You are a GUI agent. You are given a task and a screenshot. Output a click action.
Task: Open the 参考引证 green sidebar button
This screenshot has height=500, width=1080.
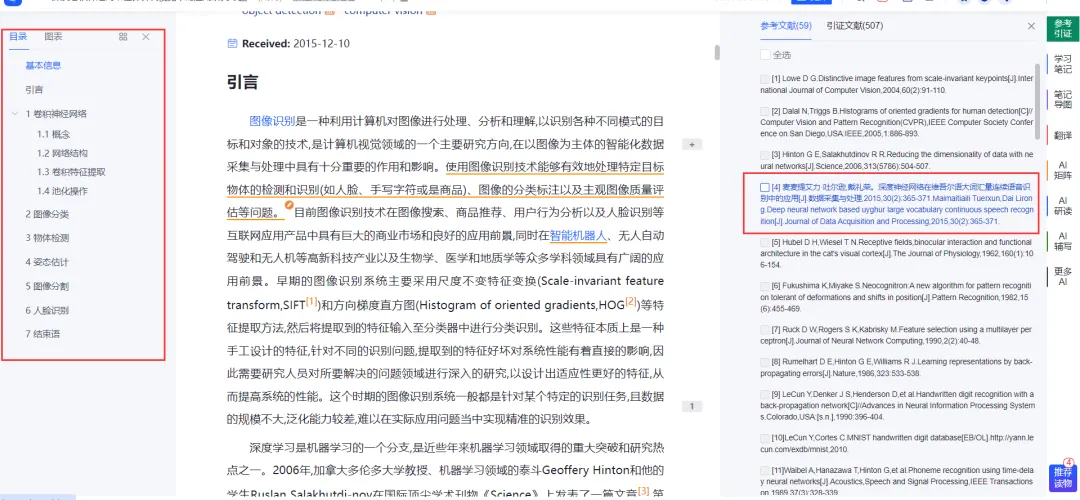click(1063, 29)
